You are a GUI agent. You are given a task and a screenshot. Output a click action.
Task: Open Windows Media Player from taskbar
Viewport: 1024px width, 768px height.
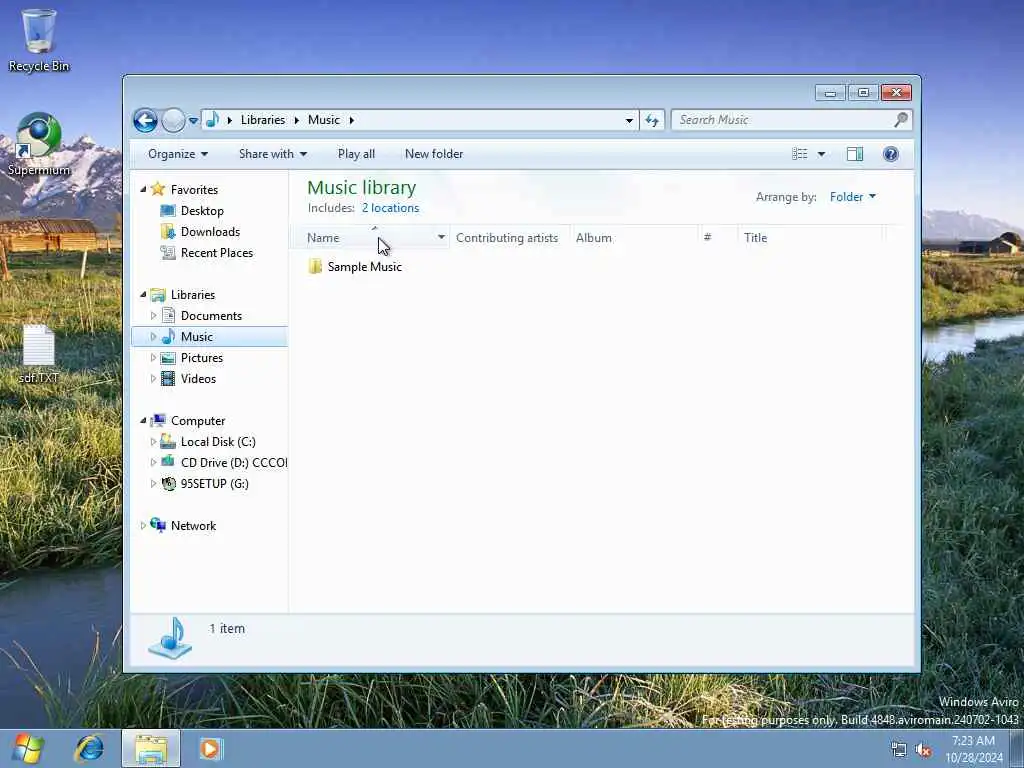[210, 749]
